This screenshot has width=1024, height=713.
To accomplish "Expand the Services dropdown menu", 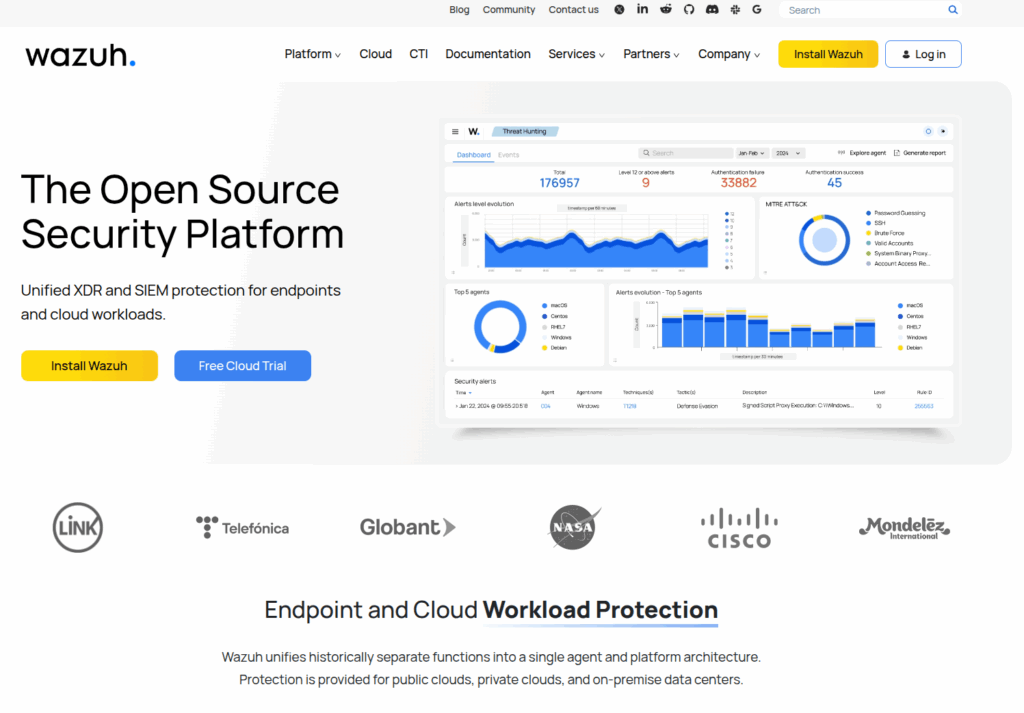I will tap(576, 54).
